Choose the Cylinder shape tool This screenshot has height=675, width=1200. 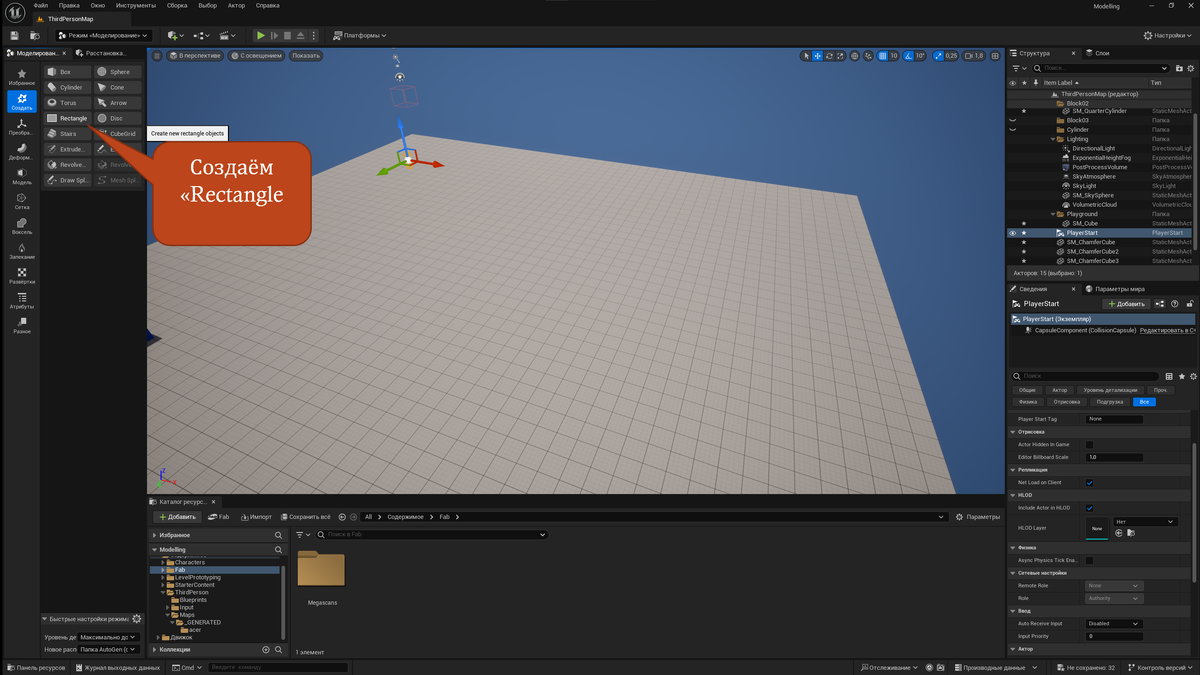(x=67, y=87)
